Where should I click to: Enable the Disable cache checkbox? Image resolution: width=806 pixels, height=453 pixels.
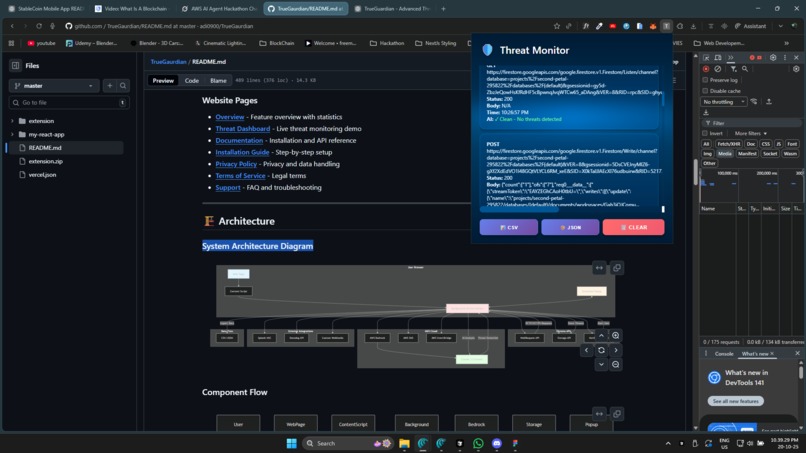[705, 91]
